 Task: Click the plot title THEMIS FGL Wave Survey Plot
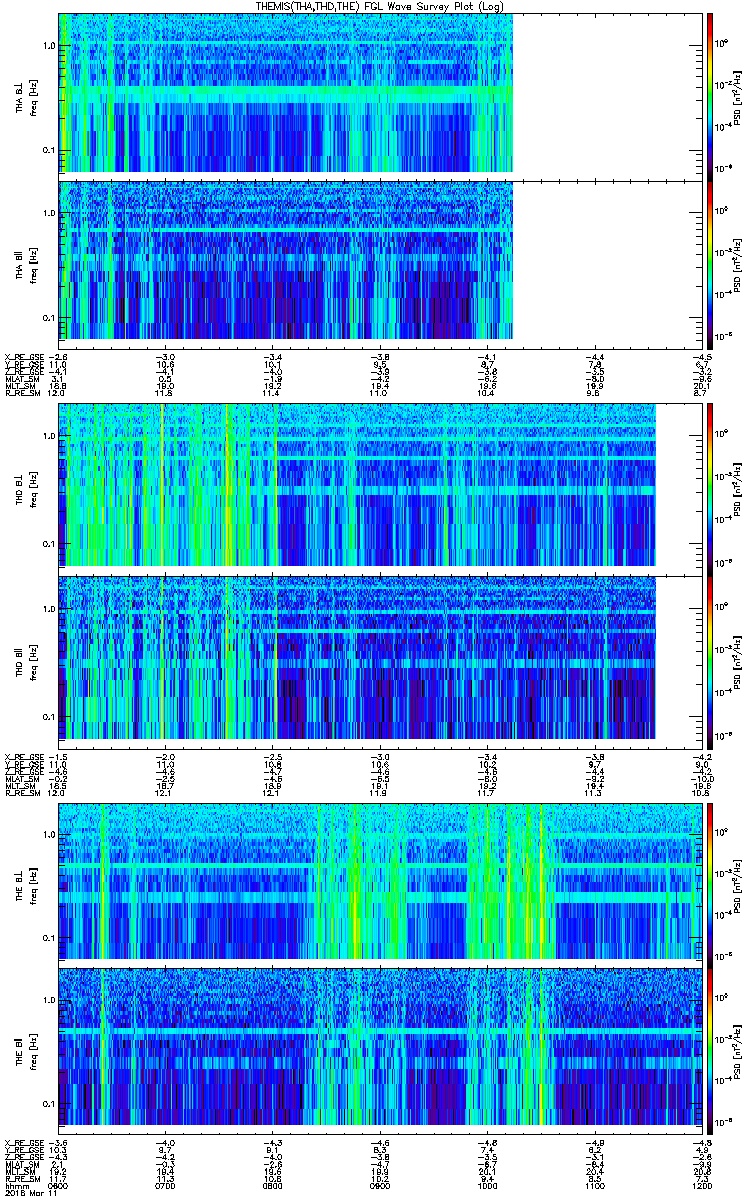(380, 6)
